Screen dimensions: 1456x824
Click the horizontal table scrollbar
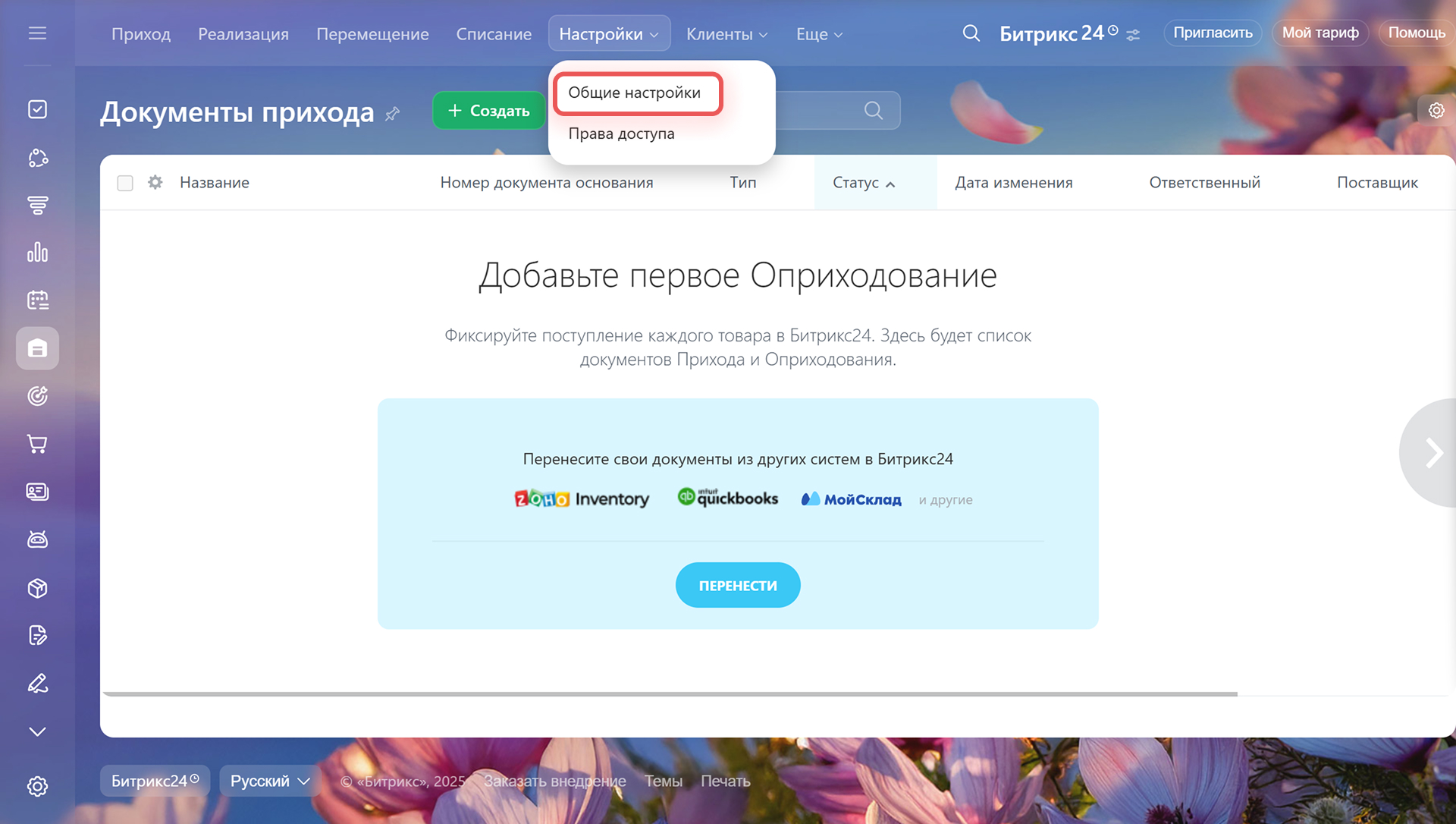(x=670, y=693)
